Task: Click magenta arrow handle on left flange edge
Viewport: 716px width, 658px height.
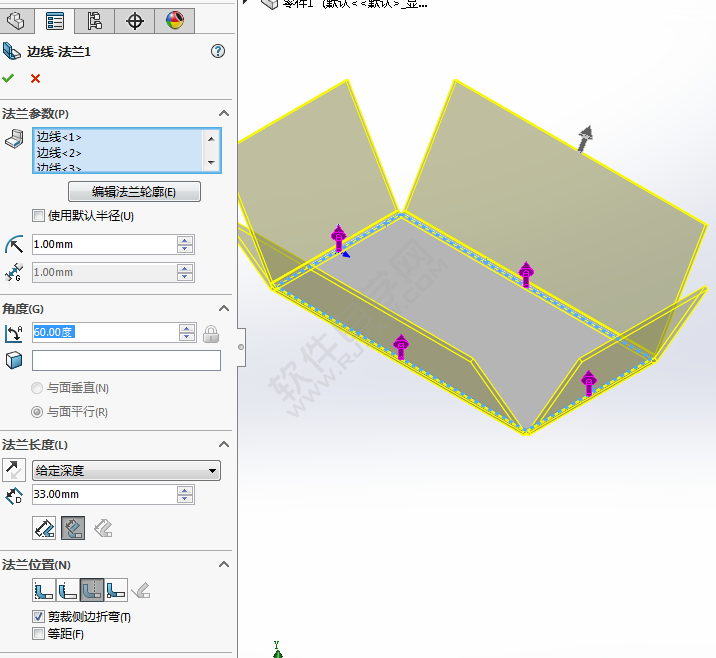Action: tap(338, 237)
